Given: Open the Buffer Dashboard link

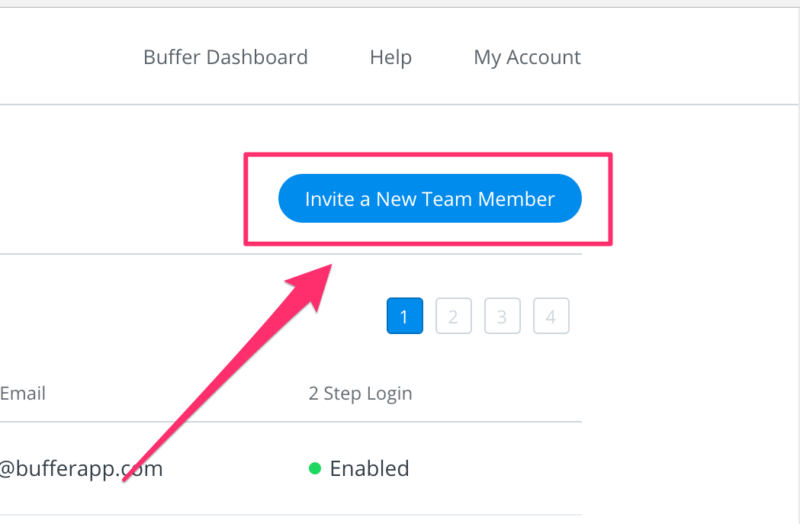Looking at the screenshot, I should point(225,57).
